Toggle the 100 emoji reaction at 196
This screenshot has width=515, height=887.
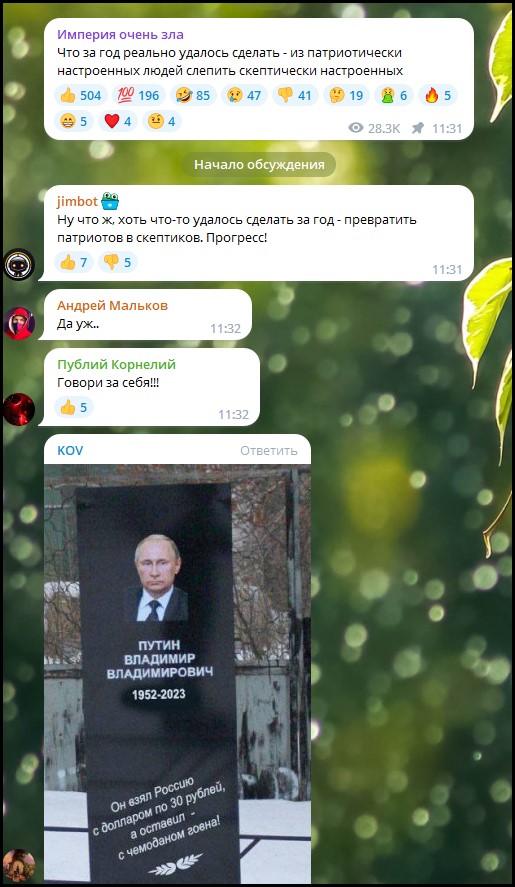click(x=139, y=95)
